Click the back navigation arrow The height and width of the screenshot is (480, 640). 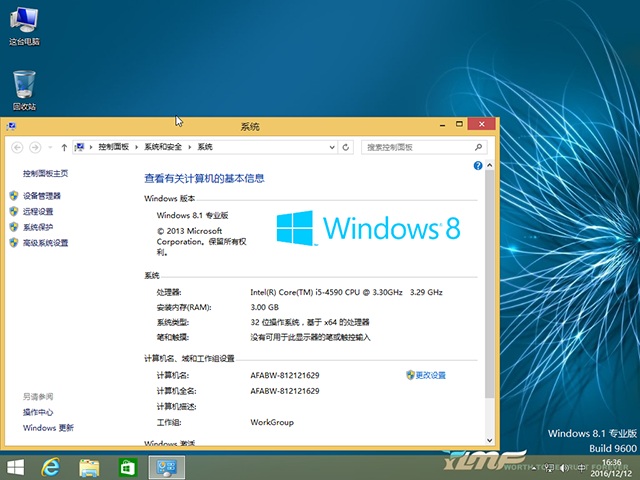[x=17, y=147]
